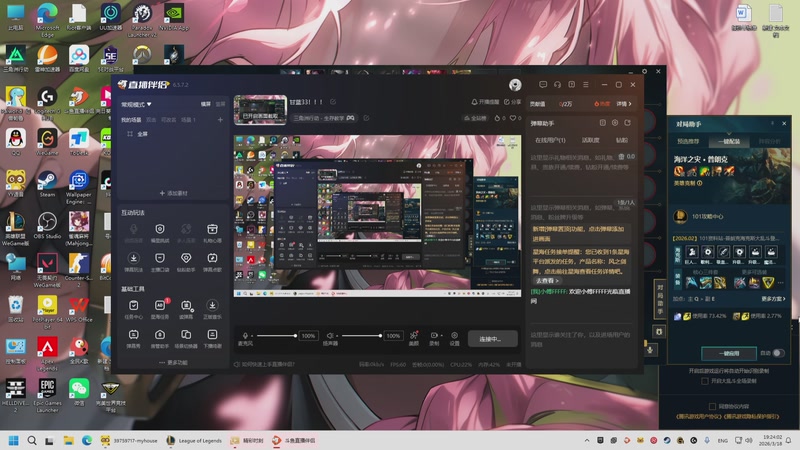Expand 更多方案 in 对局助手
This screenshot has height=450, width=800.
pyautogui.click(x=773, y=299)
